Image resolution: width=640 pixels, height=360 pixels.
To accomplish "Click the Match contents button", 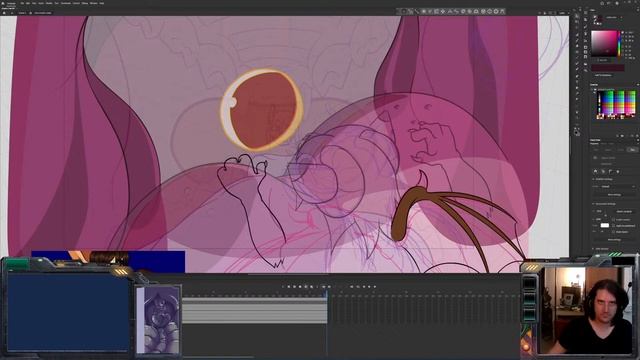I will pos(624,211).
